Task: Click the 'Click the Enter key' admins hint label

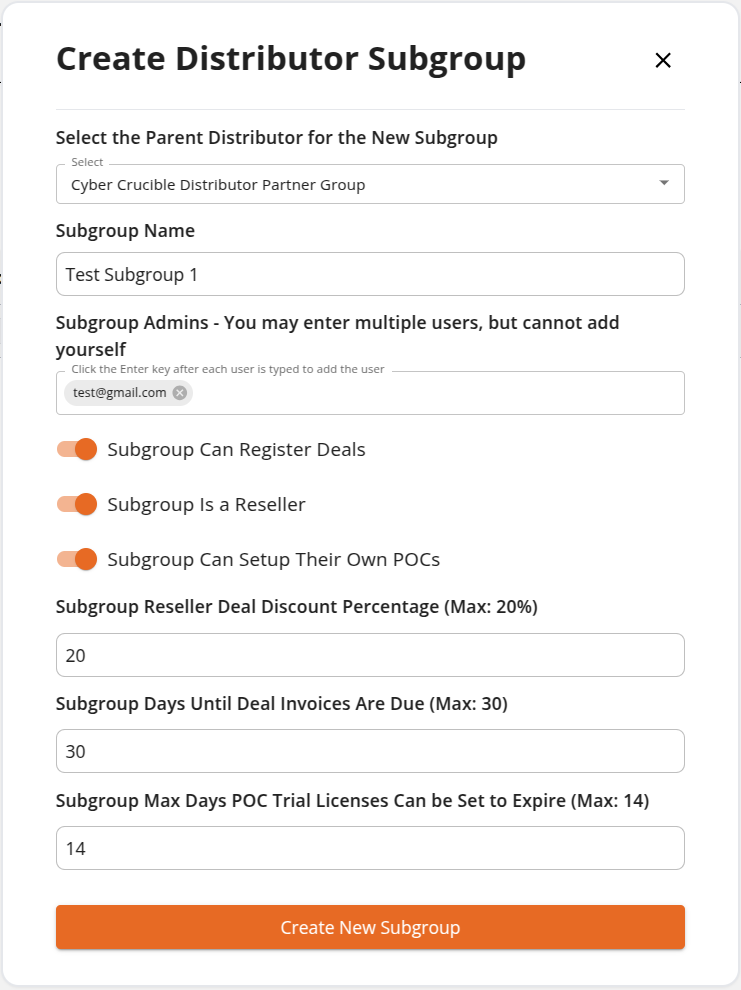Action: click(x=227, y=369)
